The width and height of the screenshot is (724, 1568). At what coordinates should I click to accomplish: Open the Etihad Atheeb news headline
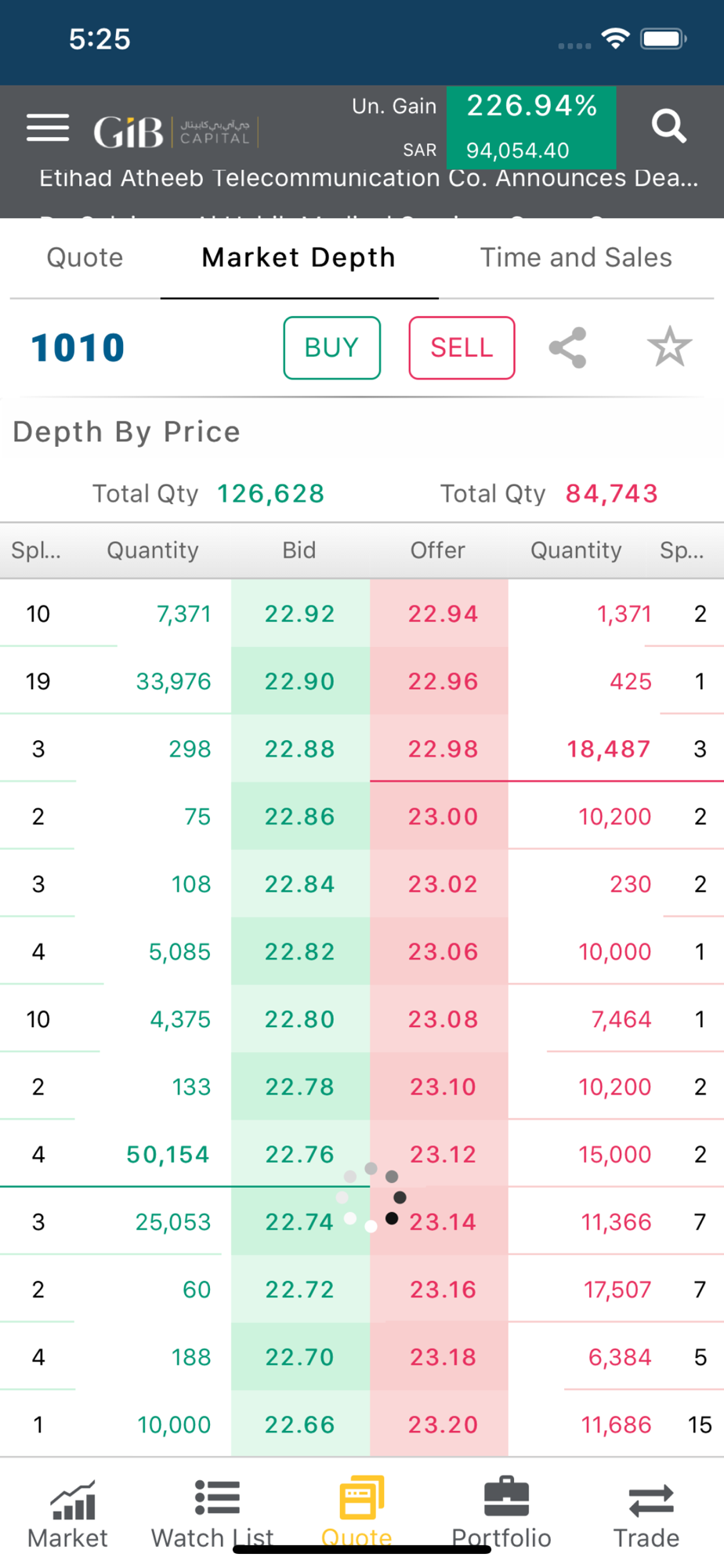(368, 179)
